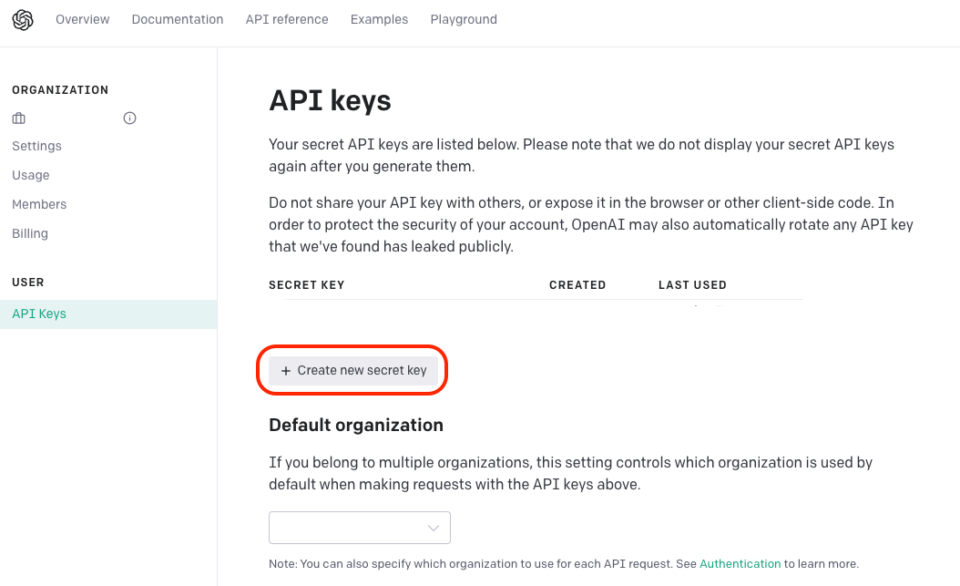This screenshot has height=586, width=960.
Task: Click the organization briefcase icon
Action: pos(18,117)
